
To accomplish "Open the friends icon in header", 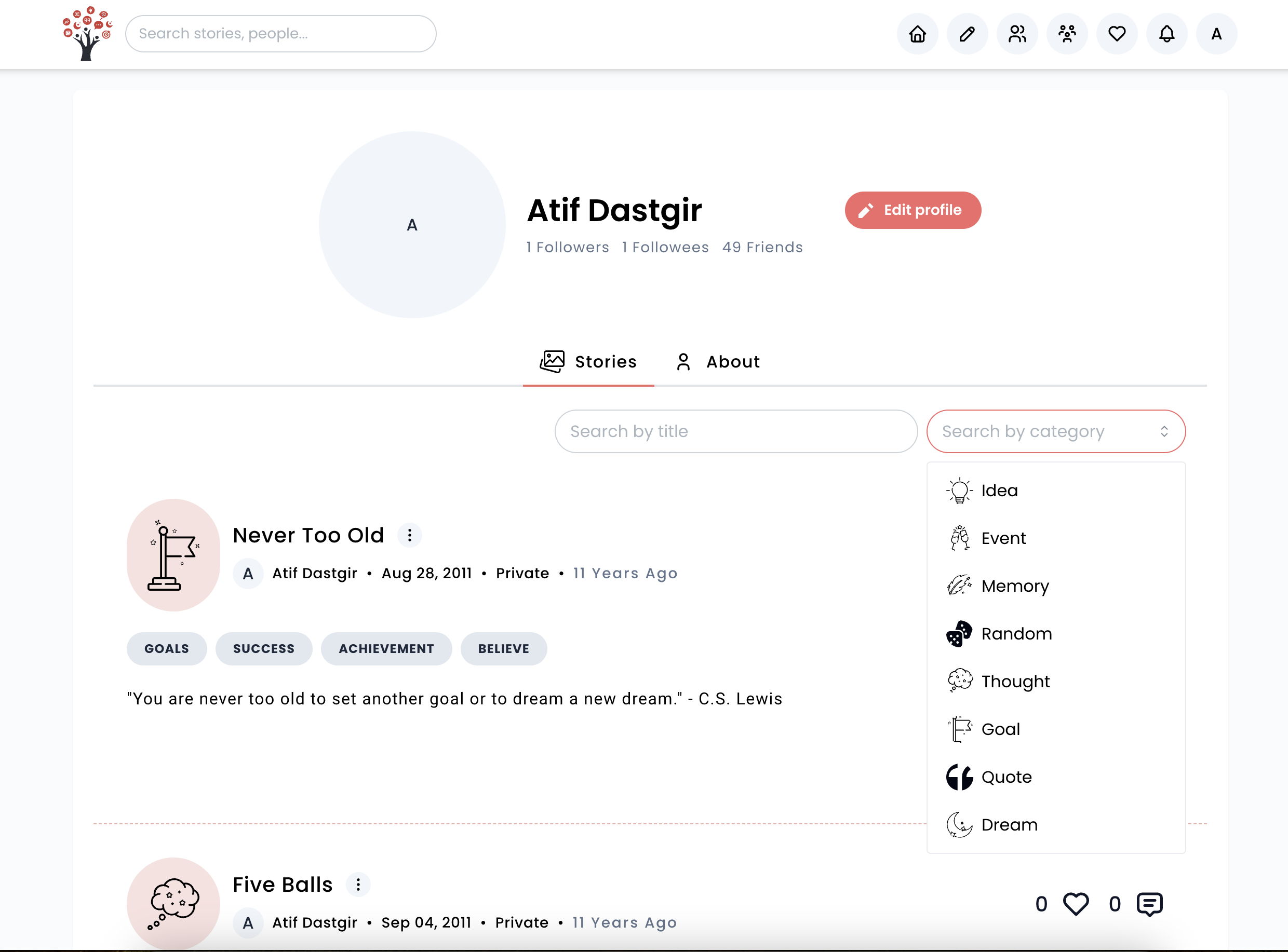I will (x=1017, y=34).
